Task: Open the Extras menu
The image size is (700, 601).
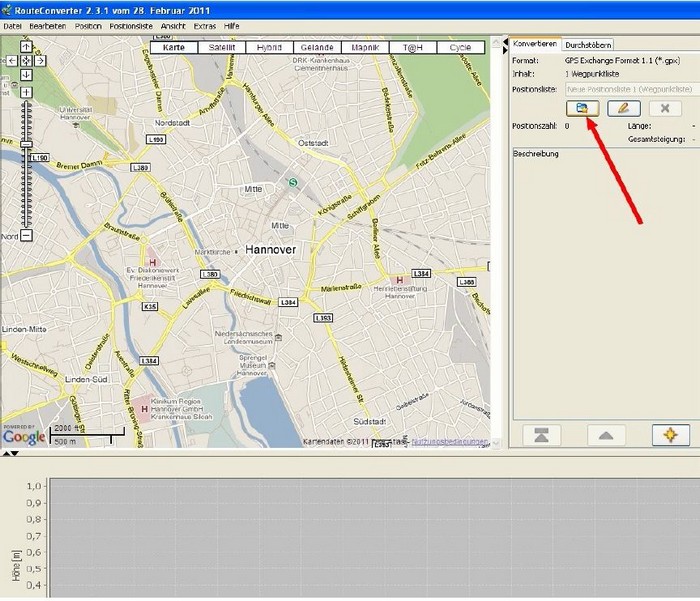Action: (204, 26)
